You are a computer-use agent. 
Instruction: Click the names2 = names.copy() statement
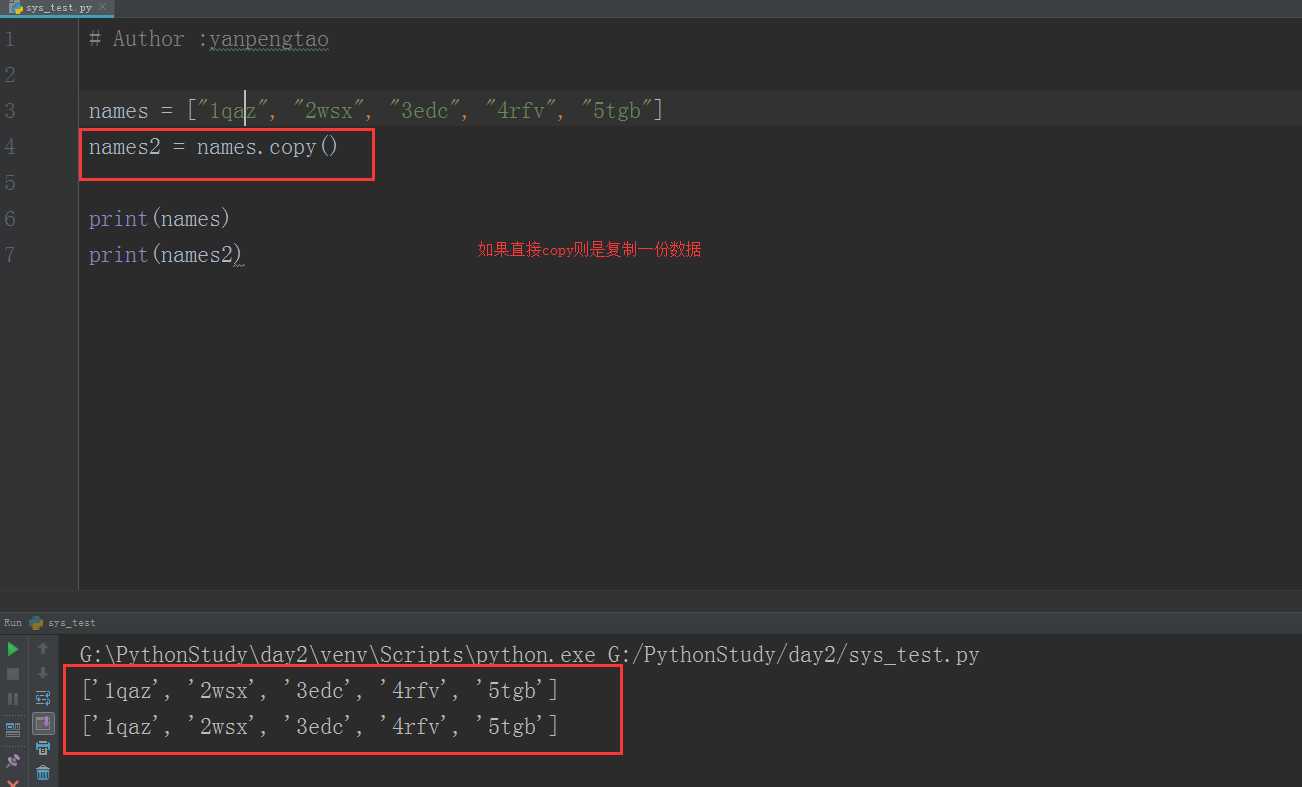[x=213, y=147]
